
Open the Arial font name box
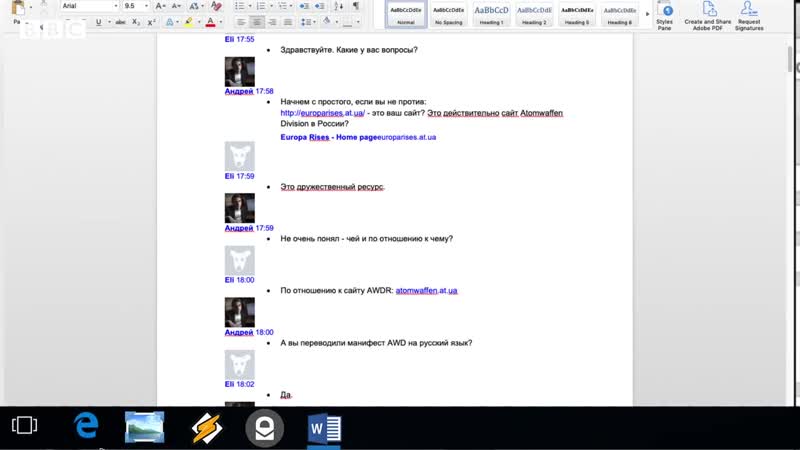[x=89, y=6]
